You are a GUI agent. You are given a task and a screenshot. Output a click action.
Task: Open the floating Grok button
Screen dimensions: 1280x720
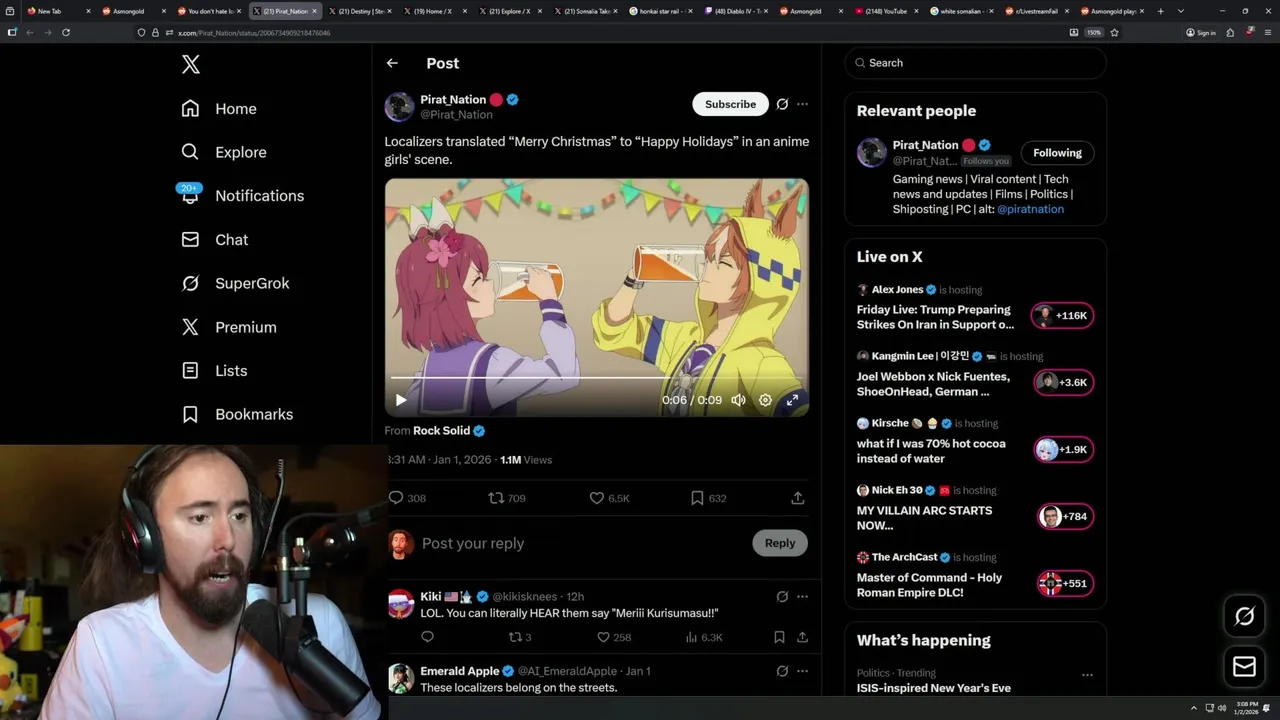(x=1245, y=617)
